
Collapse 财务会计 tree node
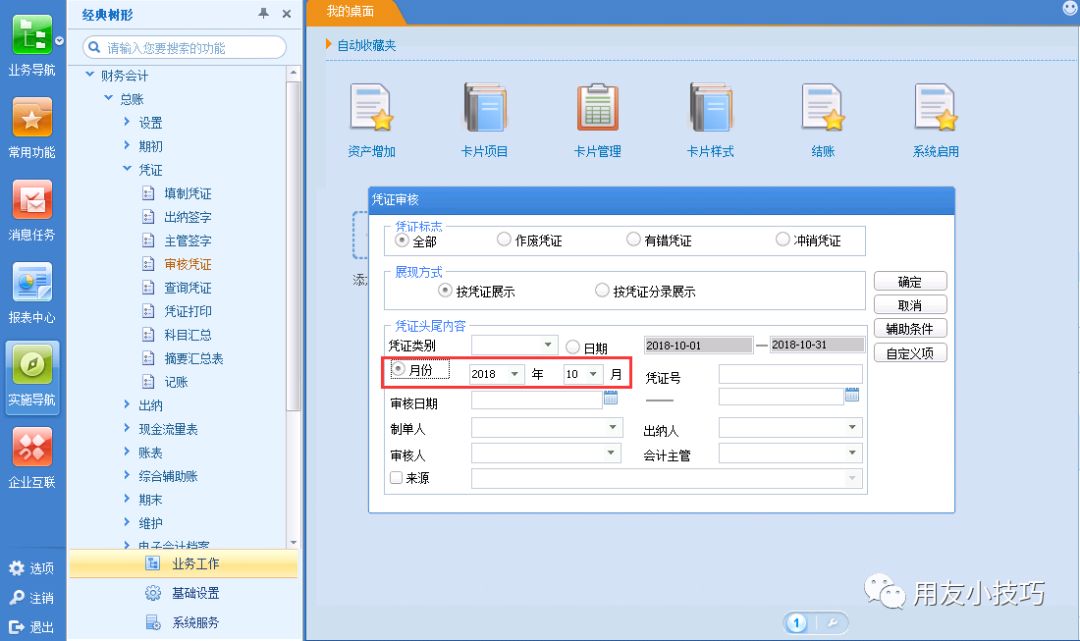click(90, 74)
